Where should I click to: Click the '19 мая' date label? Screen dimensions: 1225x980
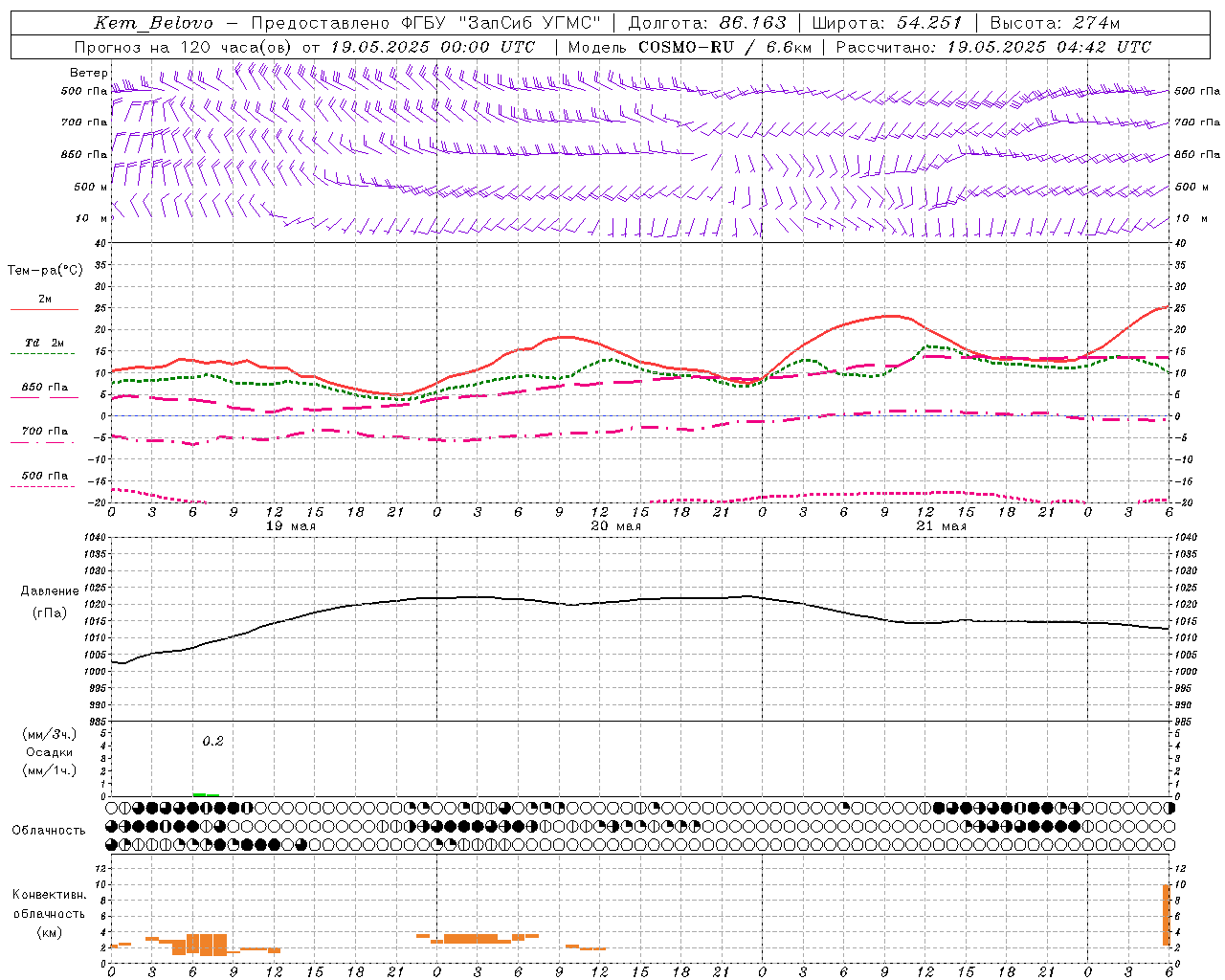[x=291, y=526]
